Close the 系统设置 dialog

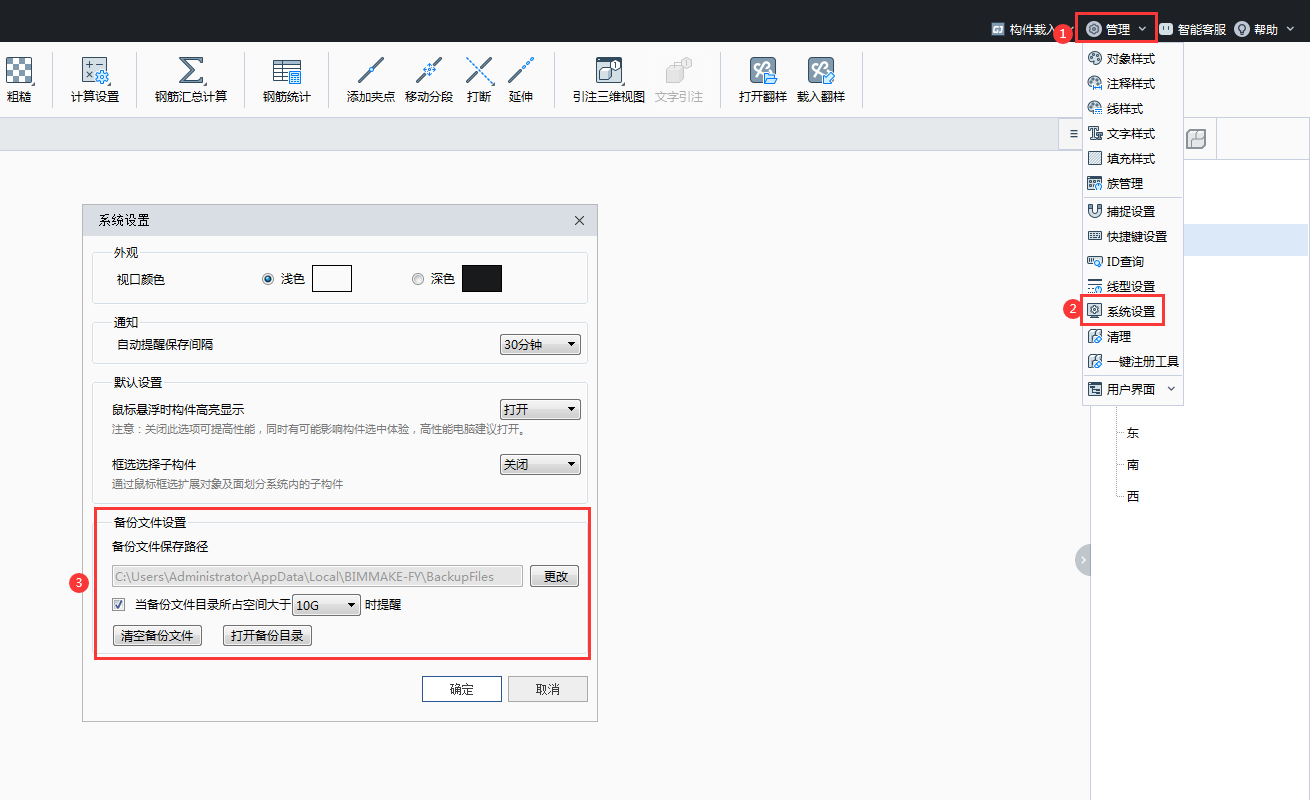click(x=579, y=220)
